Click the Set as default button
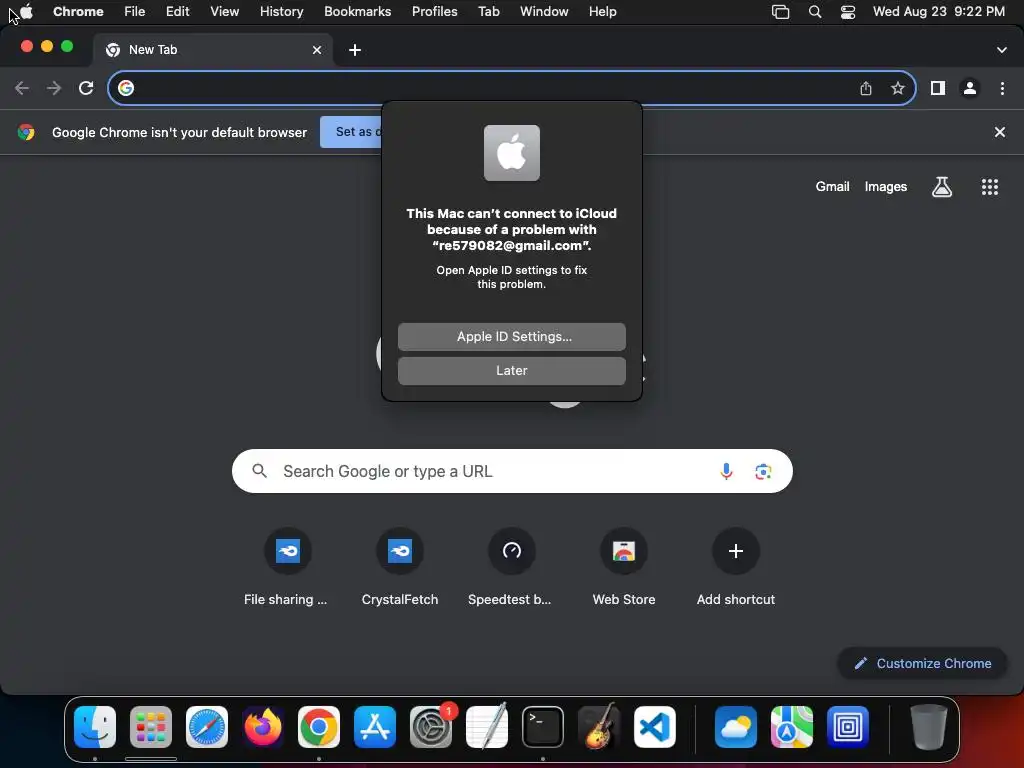1024x768 pixels. coord(351,132)
